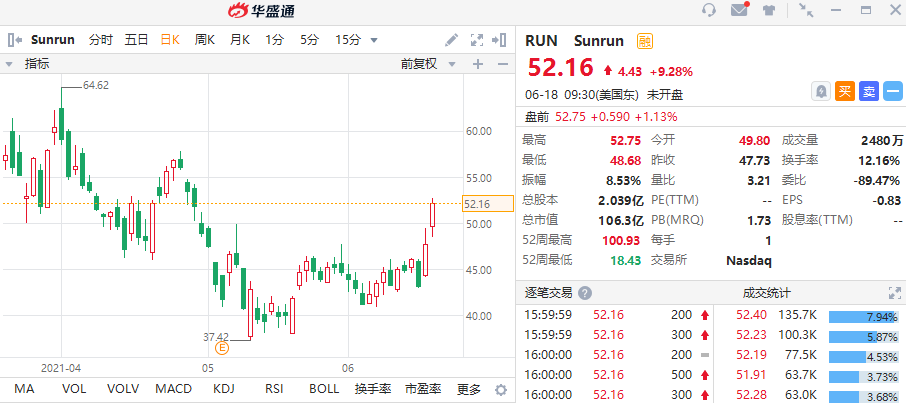Enable the 市盈率 indicator

click(423, 389)
